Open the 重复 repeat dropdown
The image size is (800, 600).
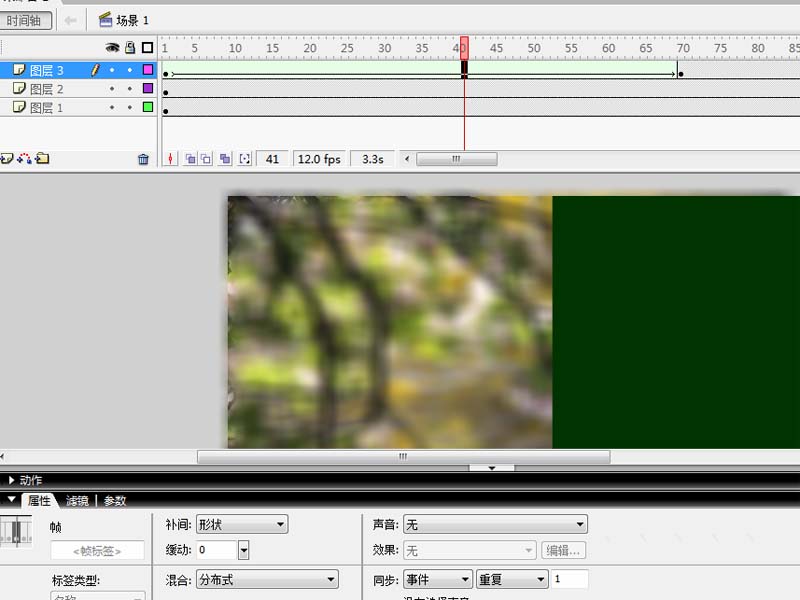(x=512, y=580)
